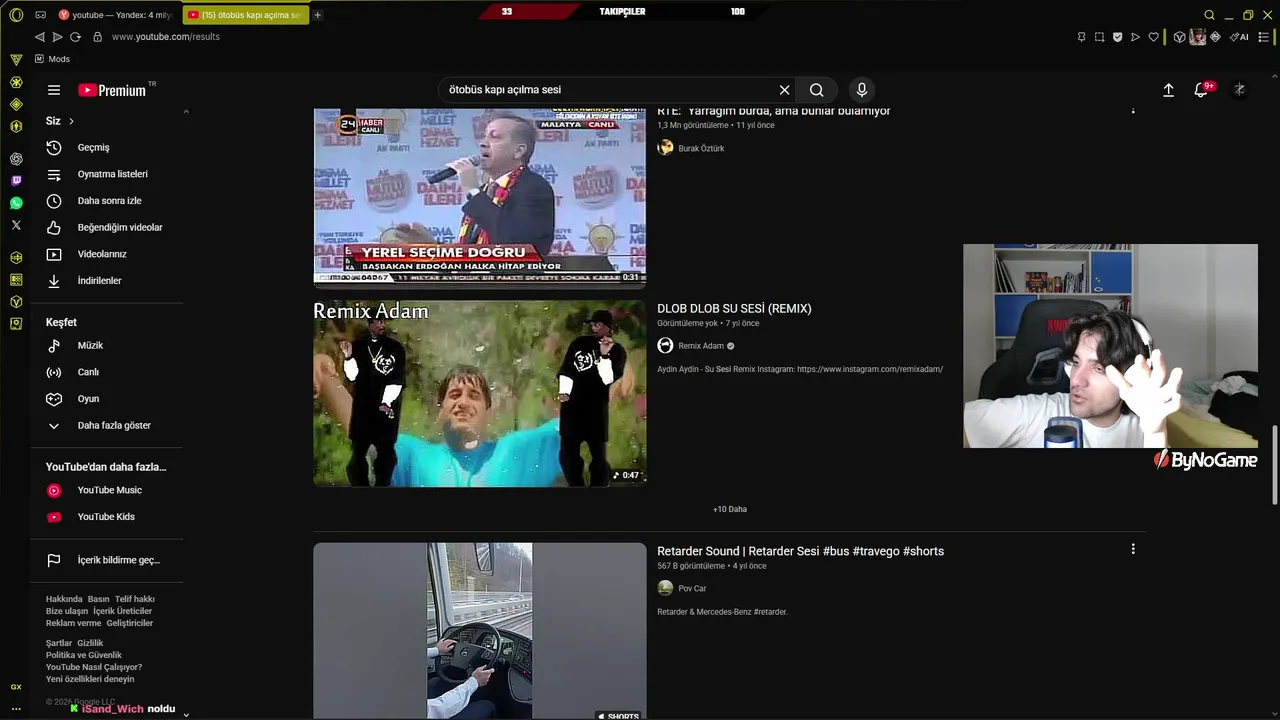Switch to the 'youtube — Yandex' tab

115,15
